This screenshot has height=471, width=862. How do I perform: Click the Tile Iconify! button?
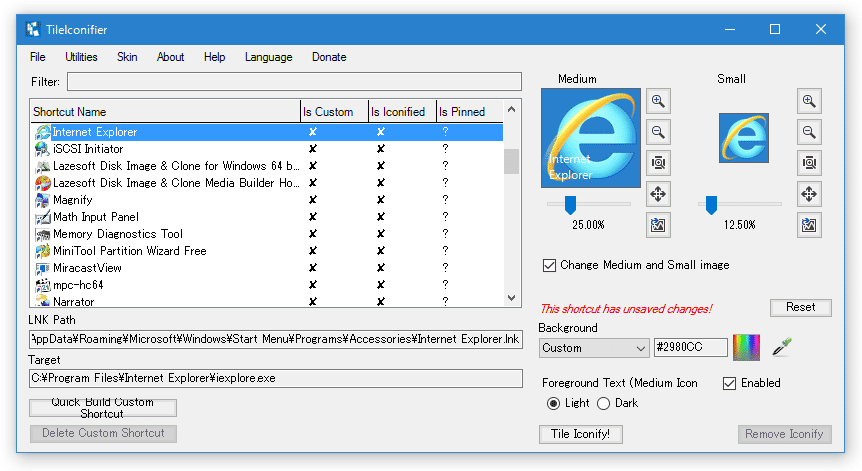tap(581, 434)
